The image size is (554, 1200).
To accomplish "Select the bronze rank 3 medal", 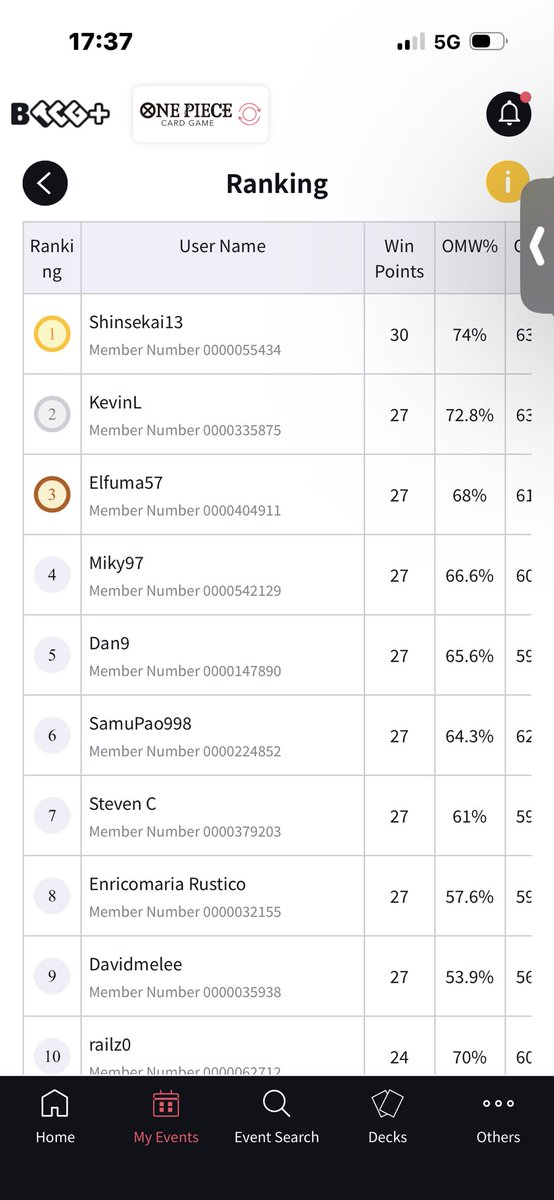I will tap(52, 494).
